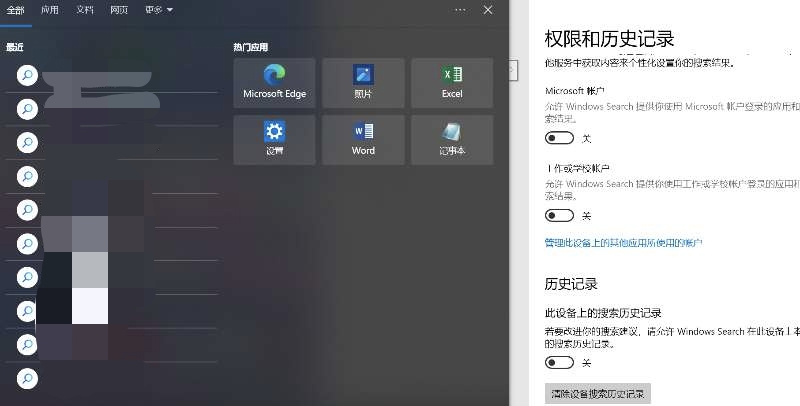Toggle the Microsoft 帐户 search switch

[559, 138]
